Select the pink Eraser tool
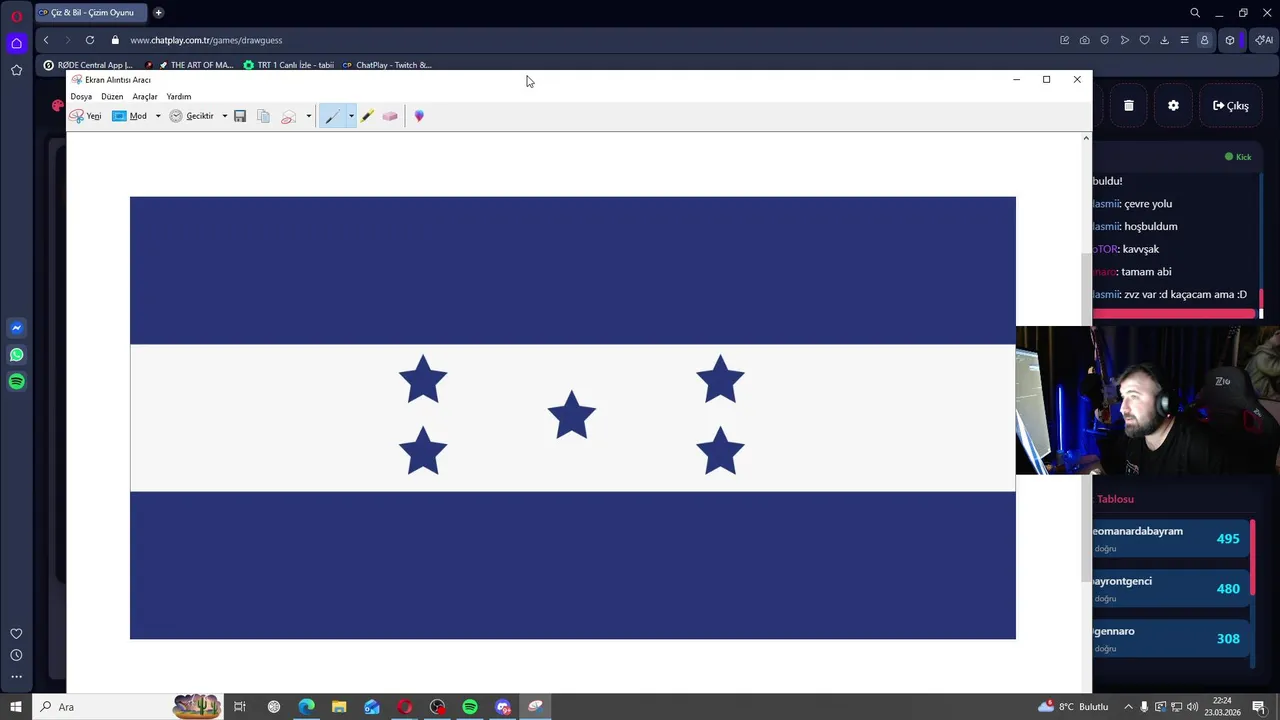The height and width of the screenshot is (720, 1280). click(x=390, y=116)
